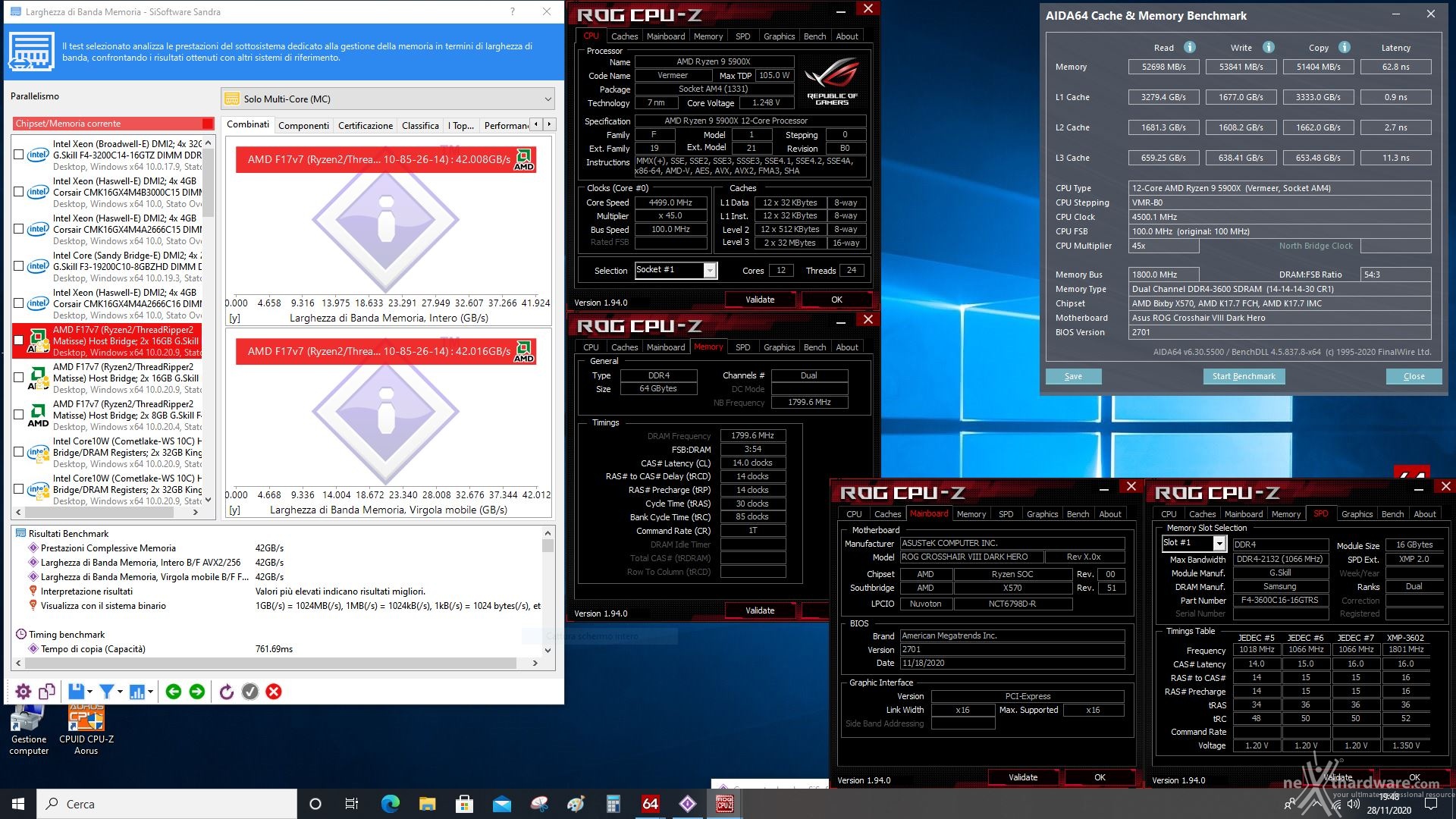The height and width of the screenshot is (819, 1456).
Task: Click the blue bar chart icon
Action: pyautogui.click(x=136, y=692)
